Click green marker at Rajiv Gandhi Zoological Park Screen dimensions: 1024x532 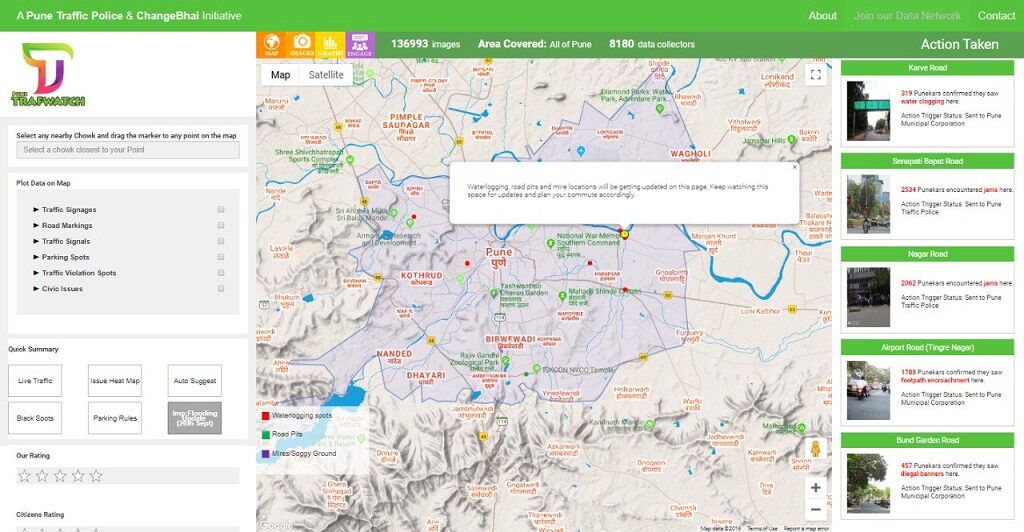click(505, 360)
